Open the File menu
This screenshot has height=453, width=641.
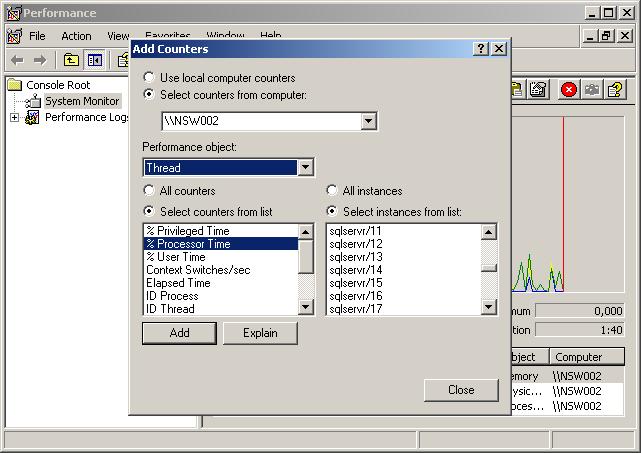[37, 36]
